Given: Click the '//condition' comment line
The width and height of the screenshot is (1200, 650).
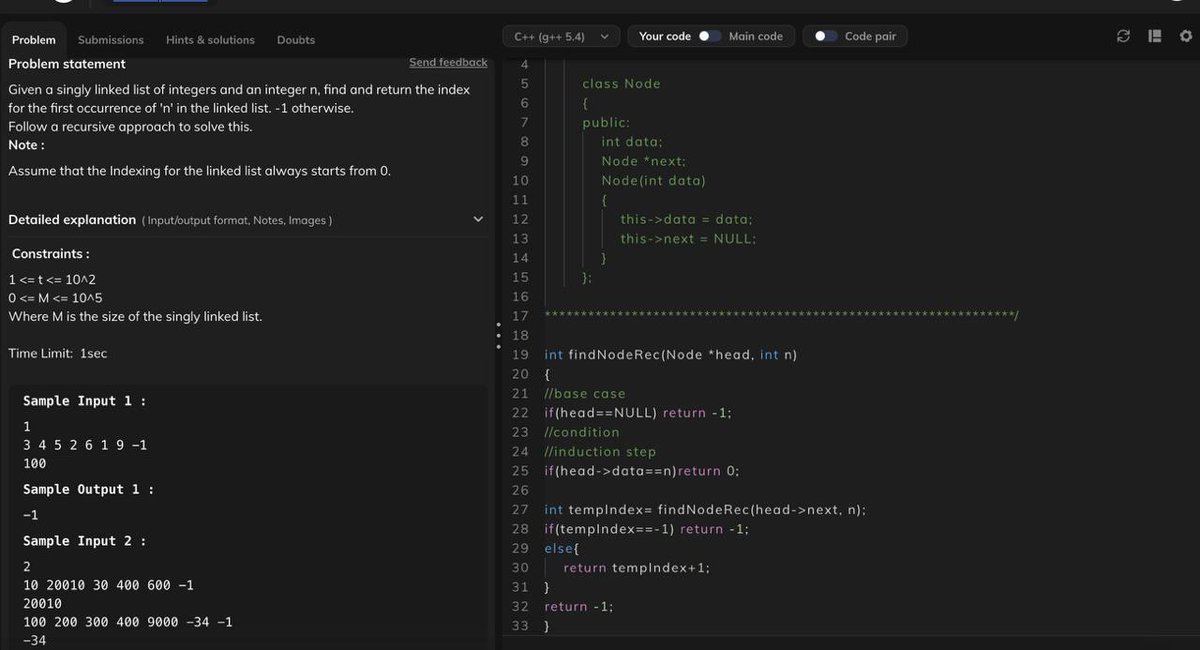Looking at the screenshot, I should [x=581, y=433].
